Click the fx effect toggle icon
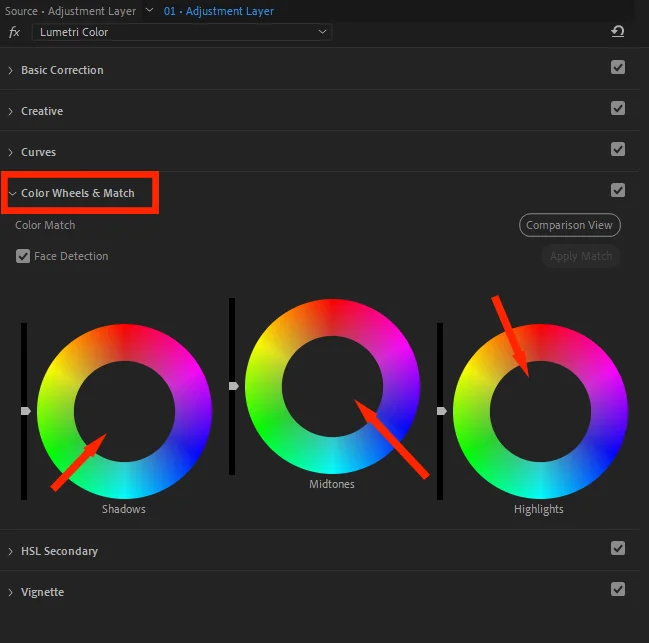The image size is (649, 643). 14,32
